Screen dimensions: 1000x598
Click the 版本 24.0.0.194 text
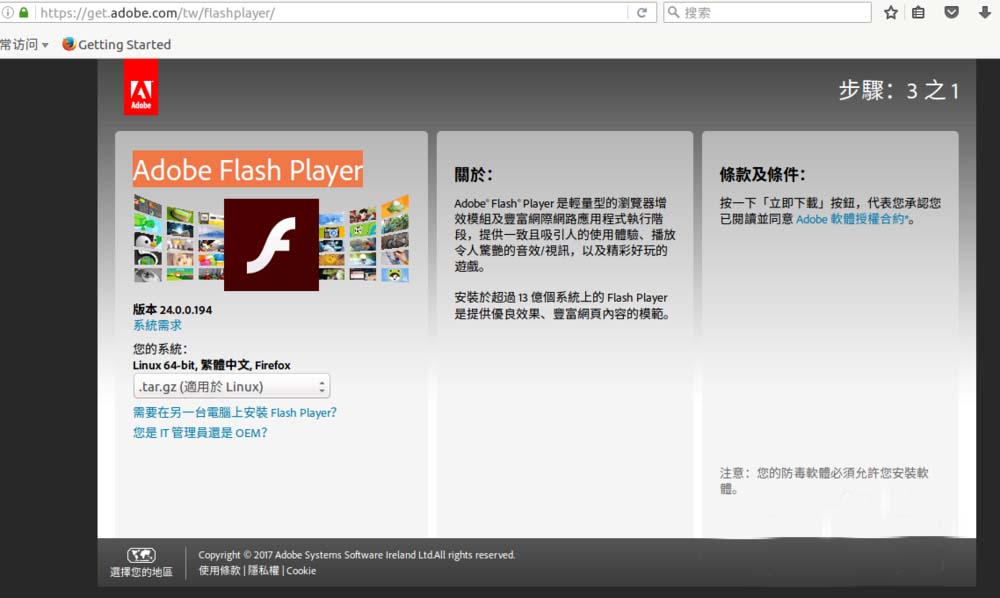[x=172, y=310]
